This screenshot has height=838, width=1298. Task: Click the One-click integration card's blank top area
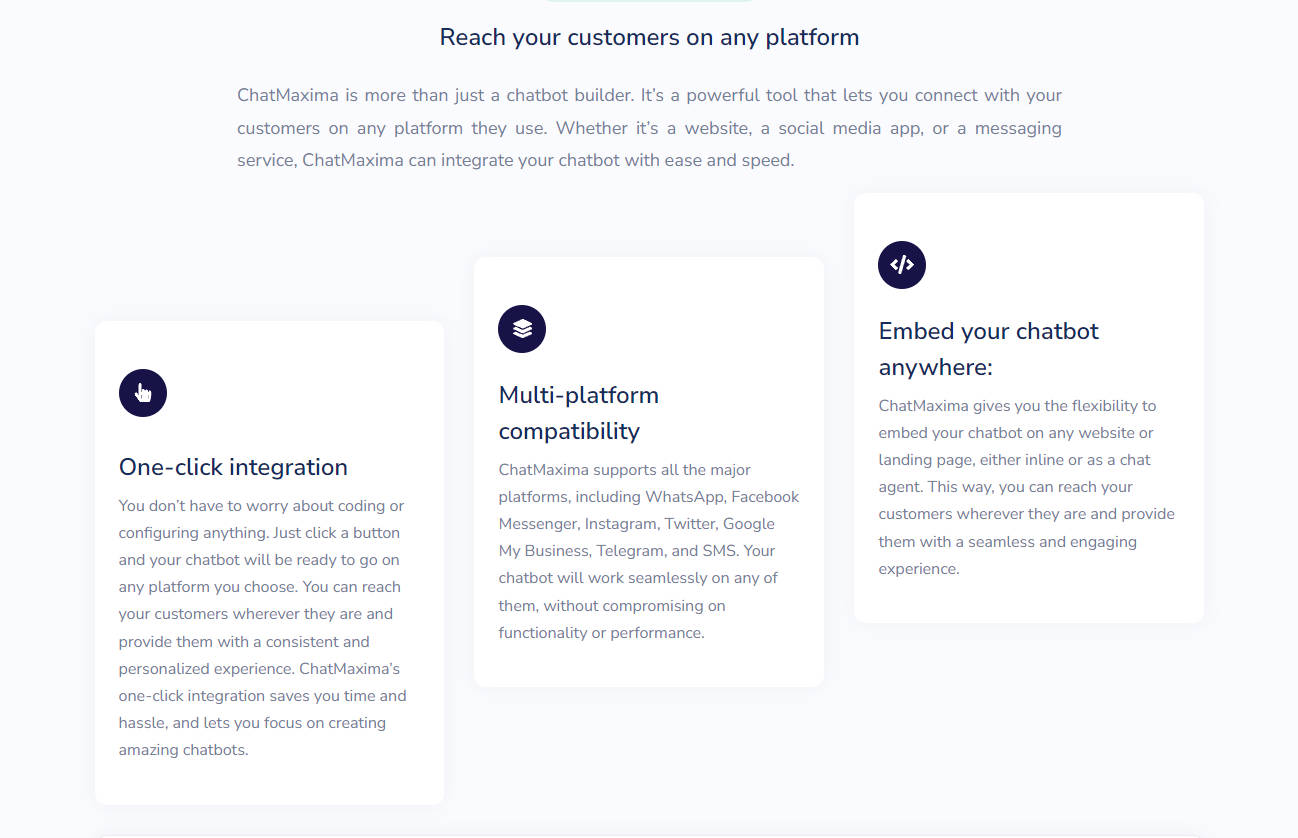(269, 344)
